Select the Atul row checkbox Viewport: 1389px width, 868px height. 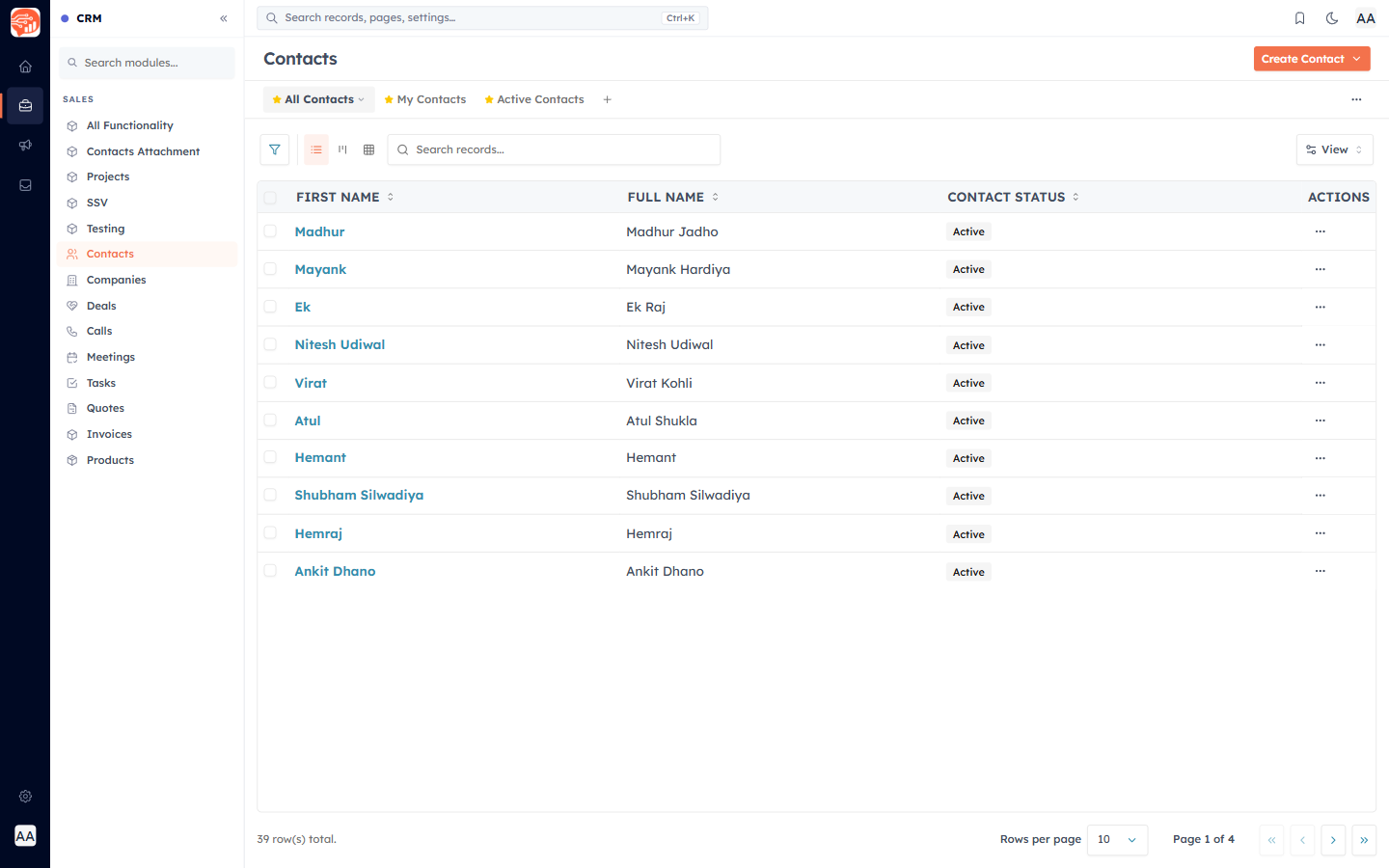coord(270,420)
